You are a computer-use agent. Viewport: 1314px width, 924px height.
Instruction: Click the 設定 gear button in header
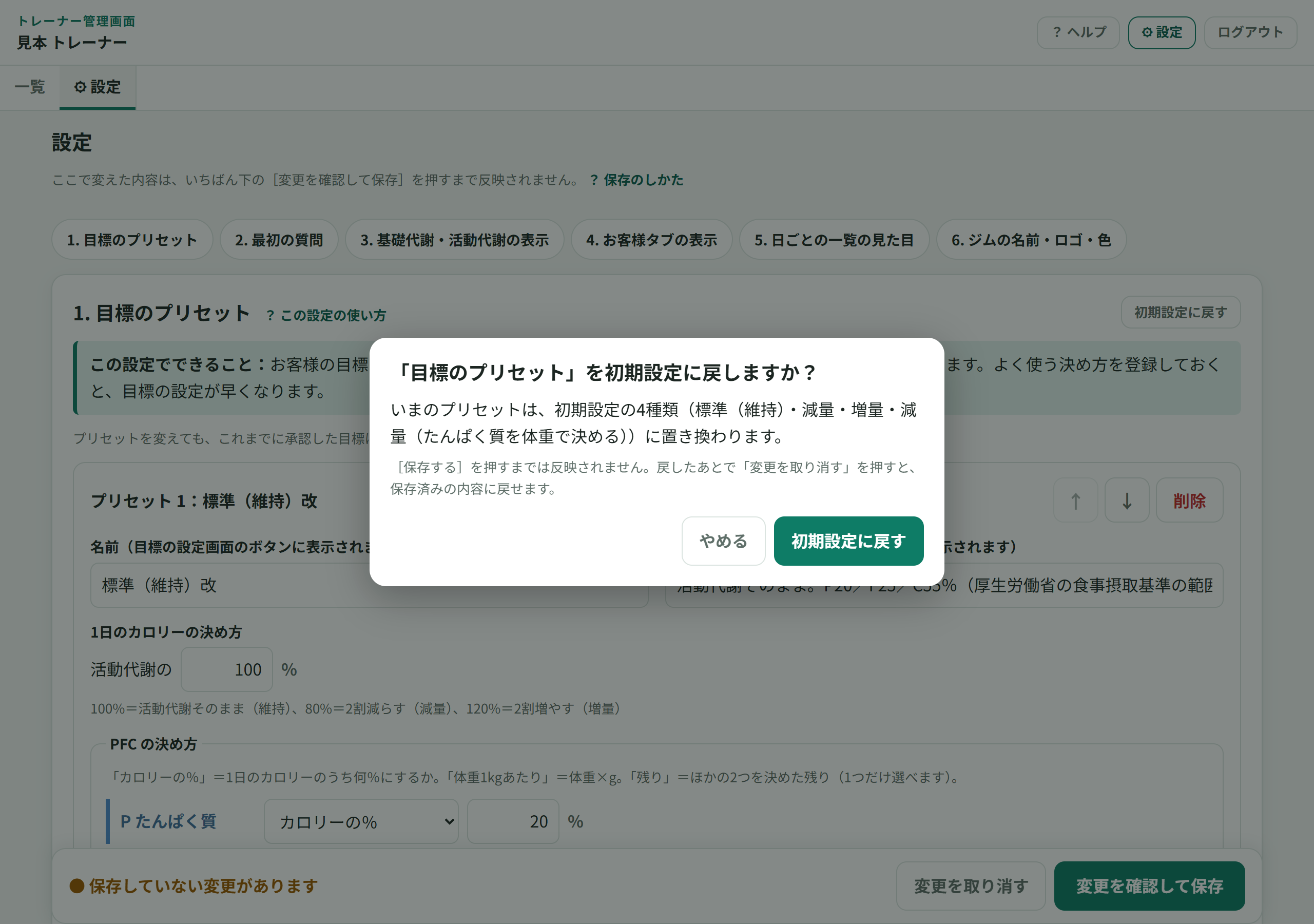(1162, 33)
